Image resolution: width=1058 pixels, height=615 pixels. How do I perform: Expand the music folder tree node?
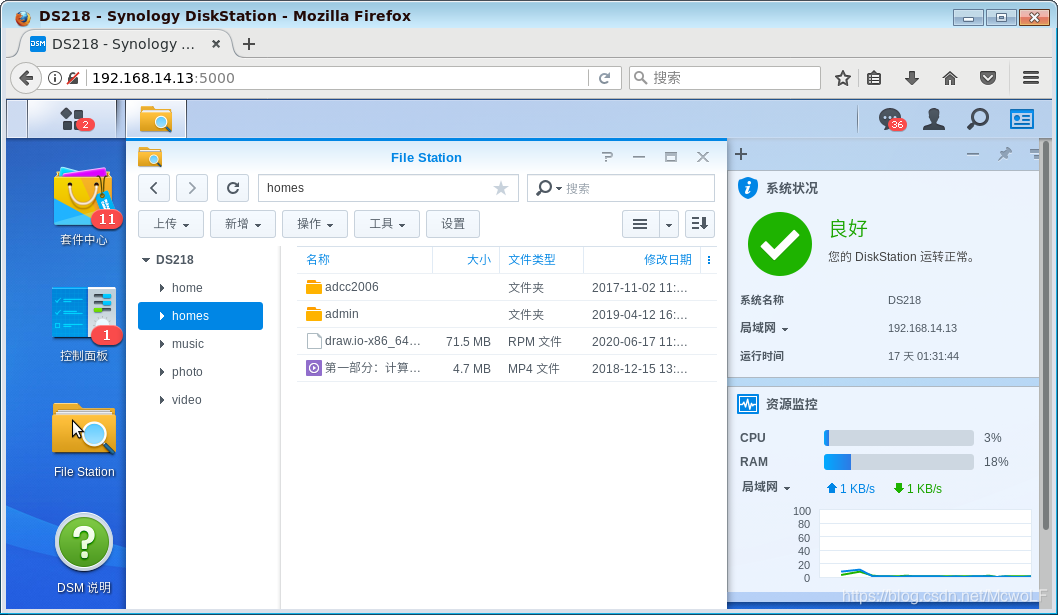click(162, 344)
